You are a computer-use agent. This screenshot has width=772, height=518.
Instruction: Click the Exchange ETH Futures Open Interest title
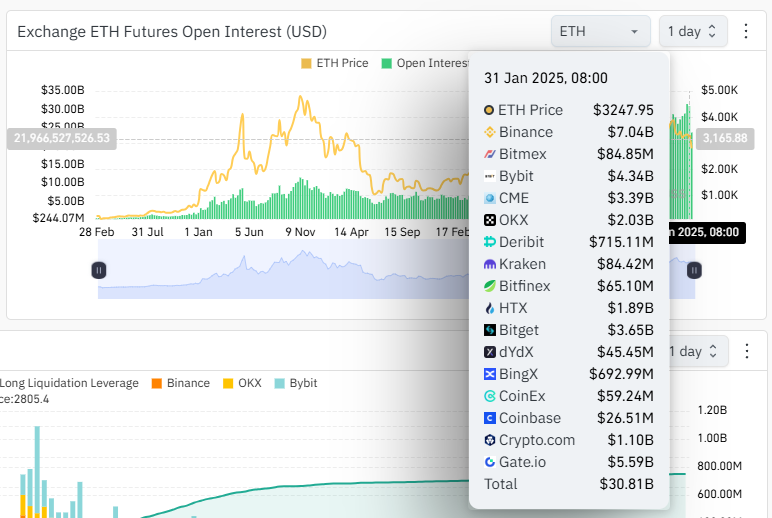[x=172, y=32]
